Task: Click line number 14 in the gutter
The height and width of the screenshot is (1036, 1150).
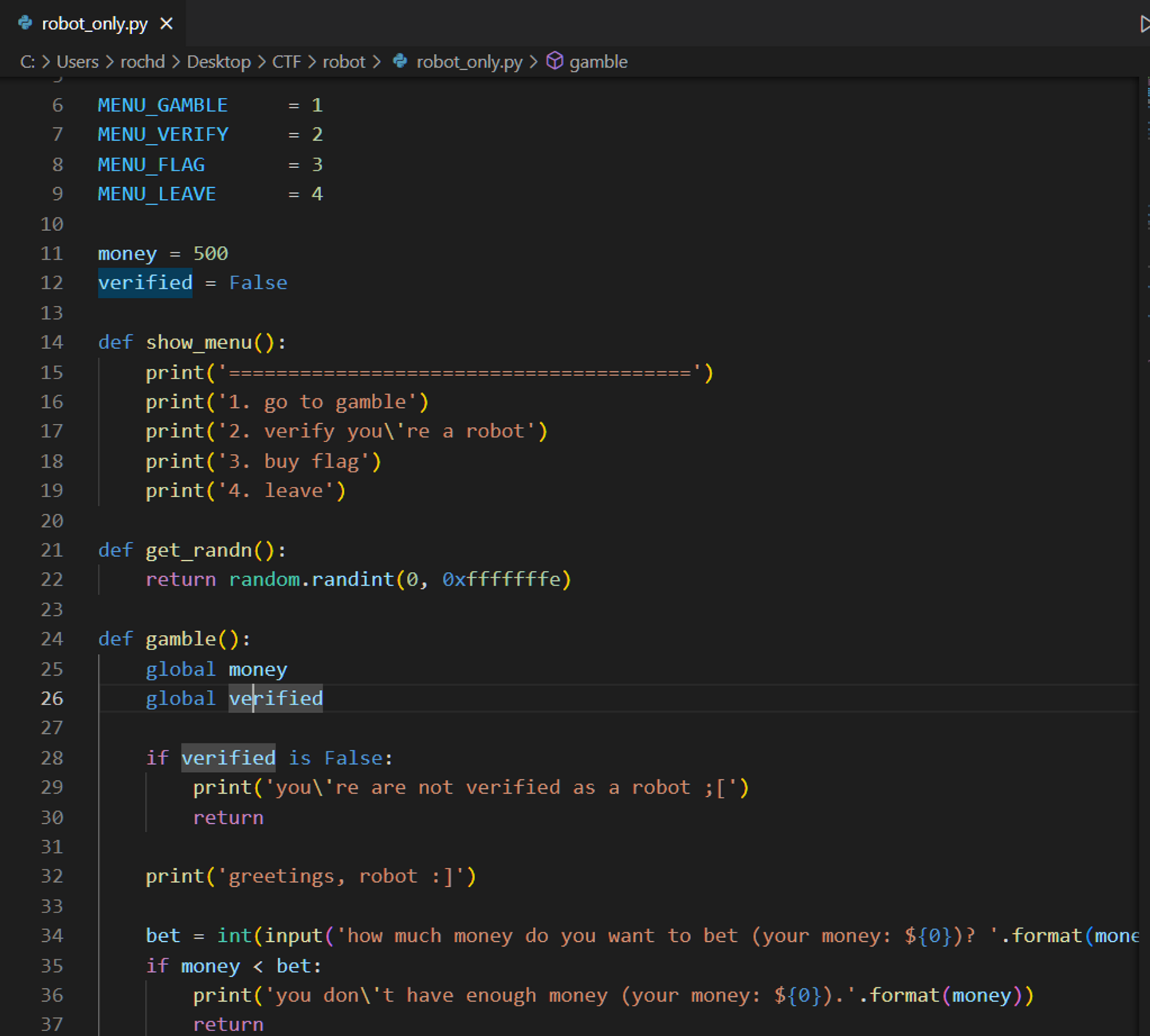Action: (x=52, y=342)
